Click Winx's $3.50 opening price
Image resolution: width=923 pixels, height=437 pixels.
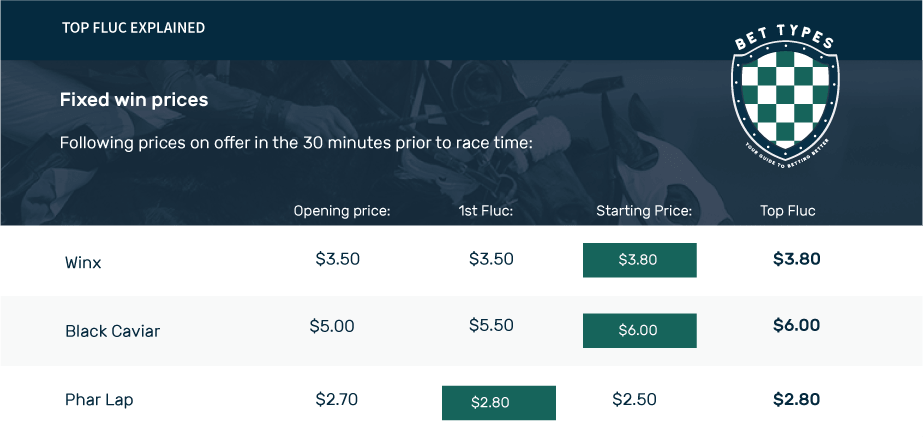(x=338, y=259)
